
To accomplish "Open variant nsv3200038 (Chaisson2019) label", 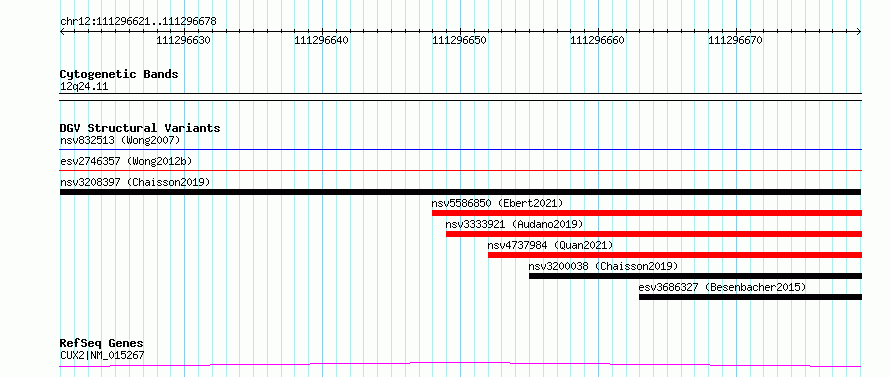I will [603, 266].
